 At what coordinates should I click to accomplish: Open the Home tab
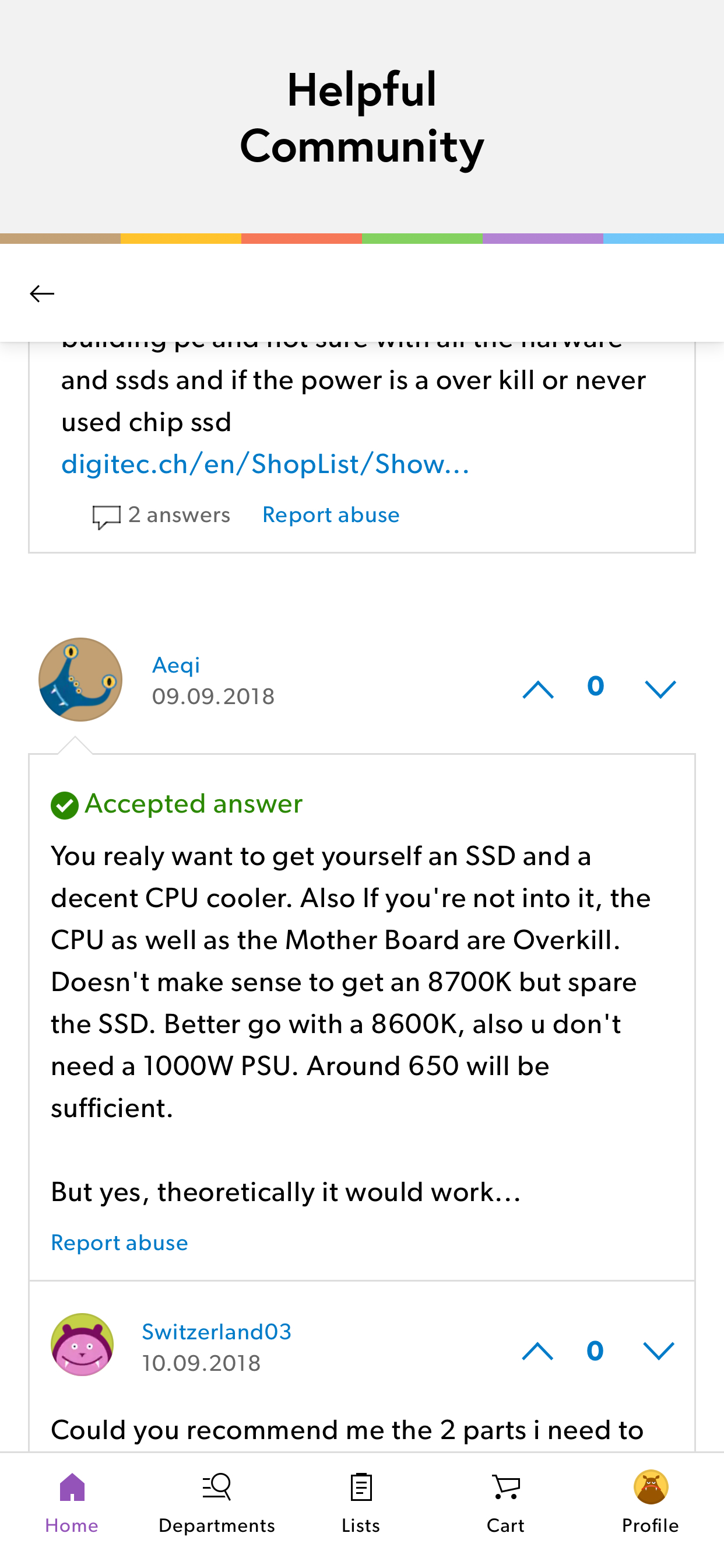(x=72, y=1503)
